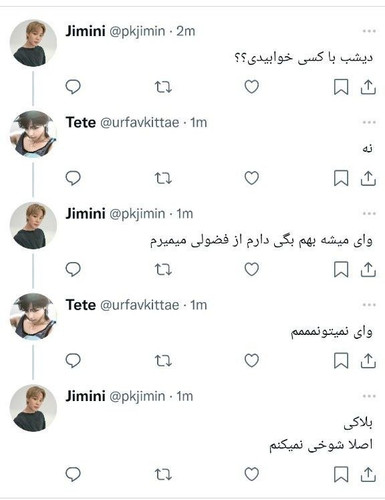This screenshot has height=500, width=385.
Task: Reply to Tete's second tweet in the thread
Action: 73,361
